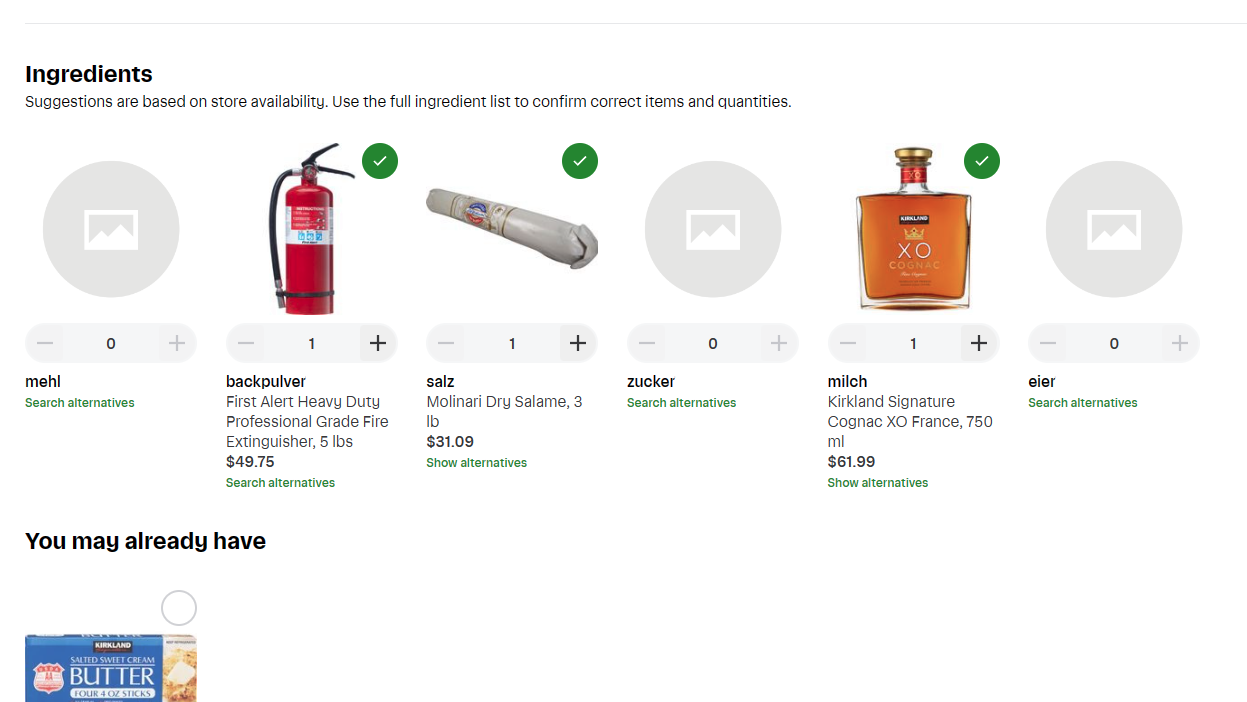This screenshot has width=1247, height=702.
Task: Click the zucker quantity field
Action: pos(712,343)
